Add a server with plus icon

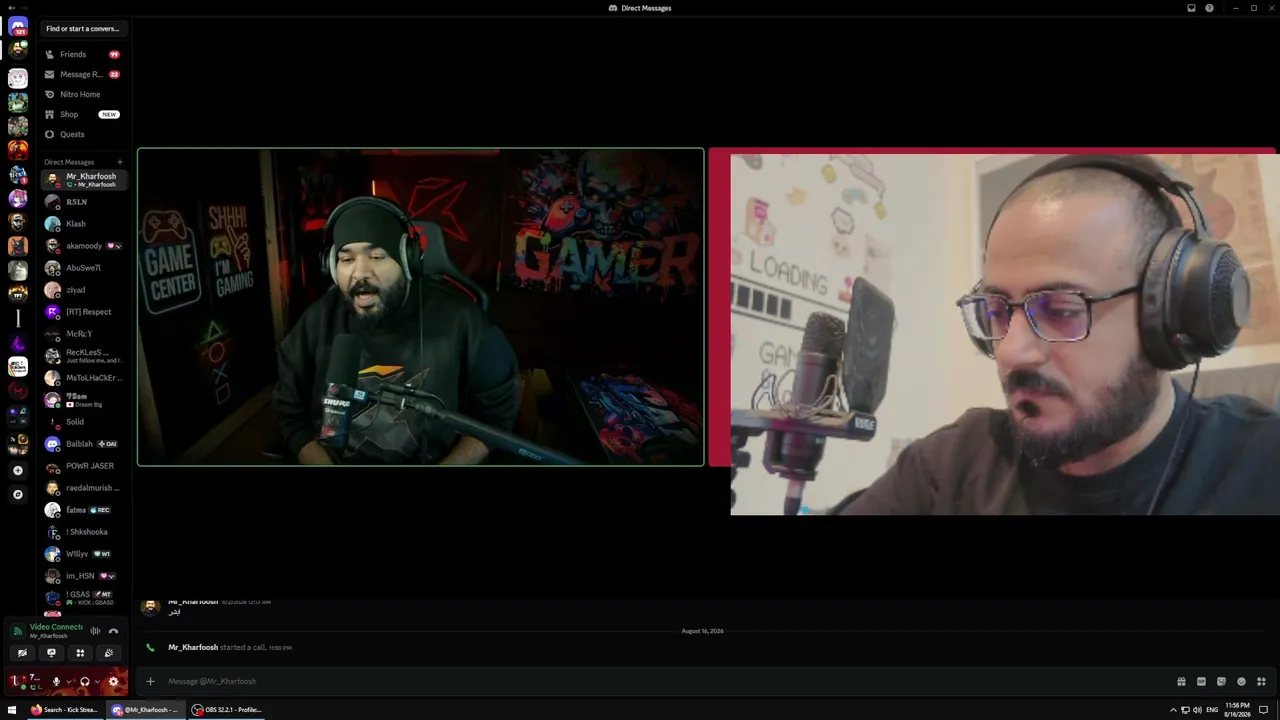point(18,470)
